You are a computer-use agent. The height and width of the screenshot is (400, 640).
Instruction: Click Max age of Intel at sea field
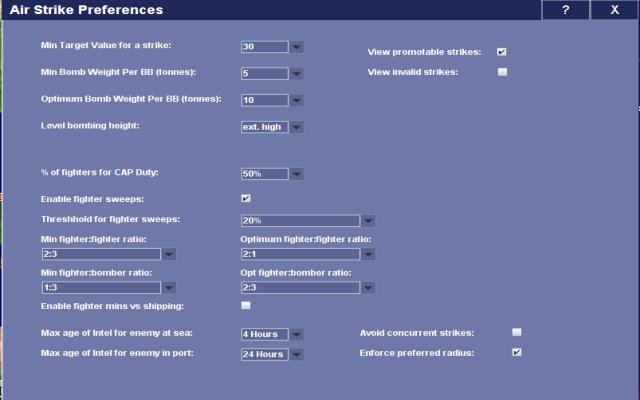pyautogui.click(x=264, y=334)
